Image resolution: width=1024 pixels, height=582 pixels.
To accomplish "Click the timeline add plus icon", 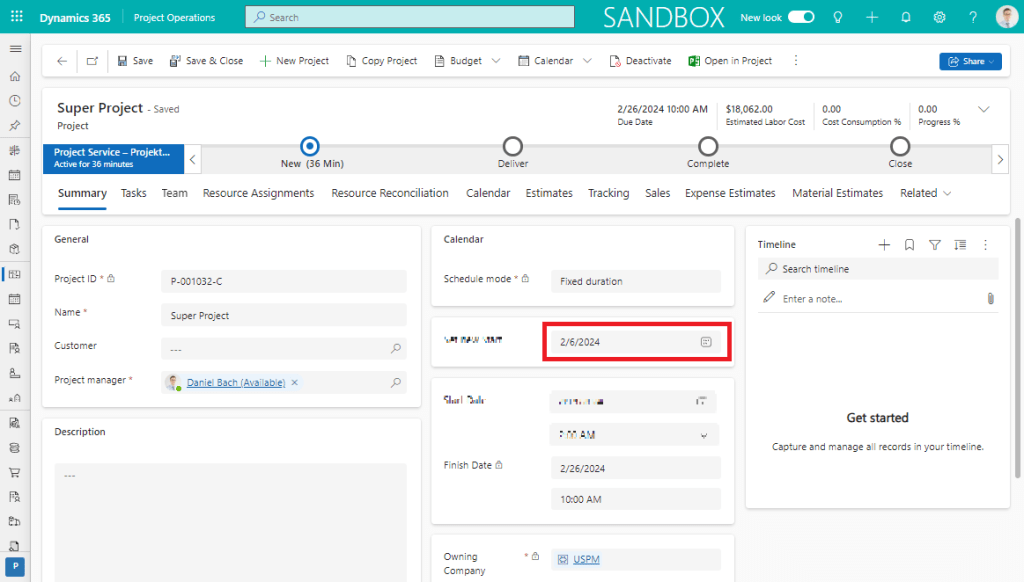I will coord(884,244).
